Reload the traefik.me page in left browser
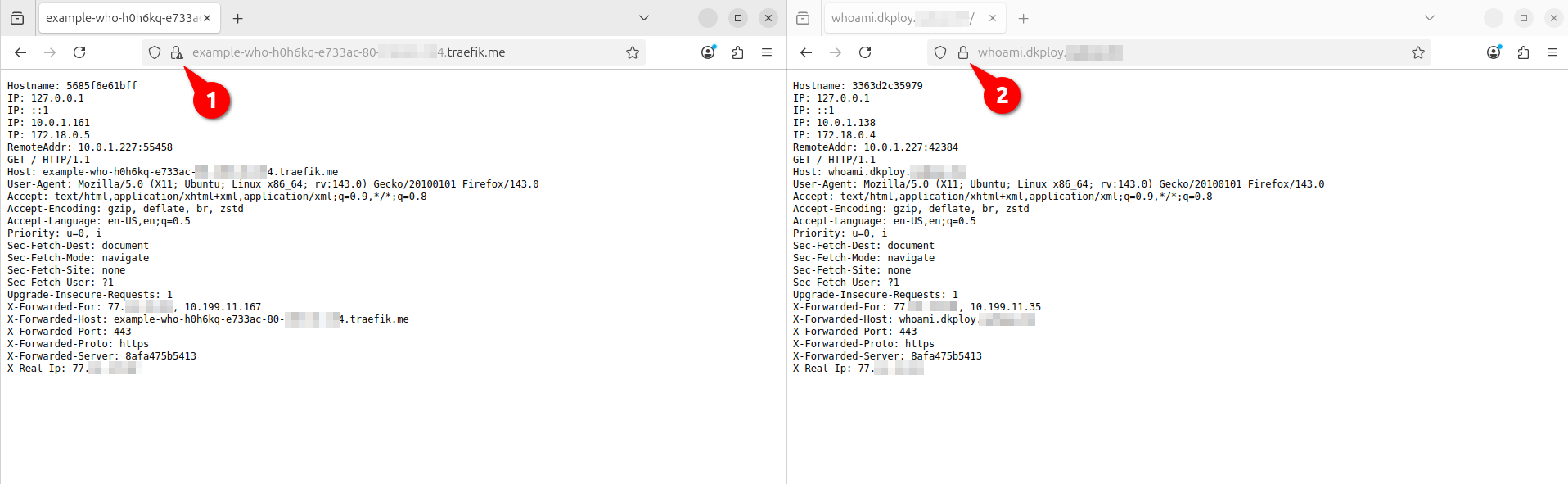 pos(79,52)
